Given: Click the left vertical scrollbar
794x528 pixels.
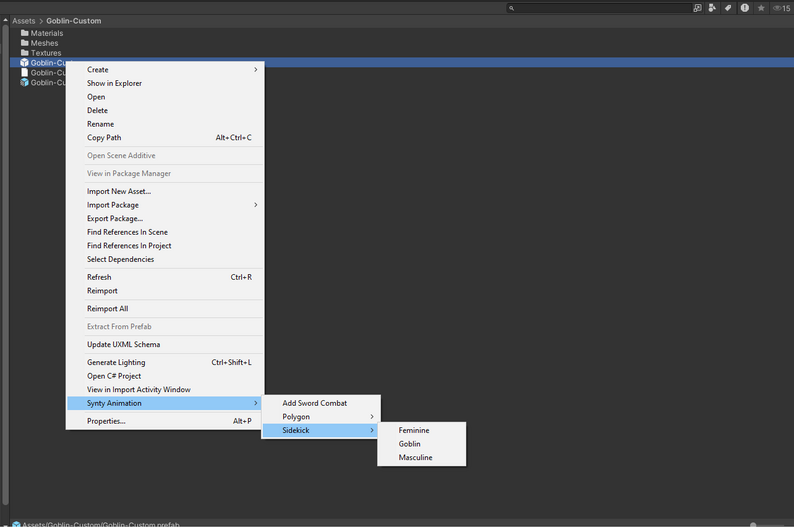Looking at the screenshot, I should tap(6, 265).
